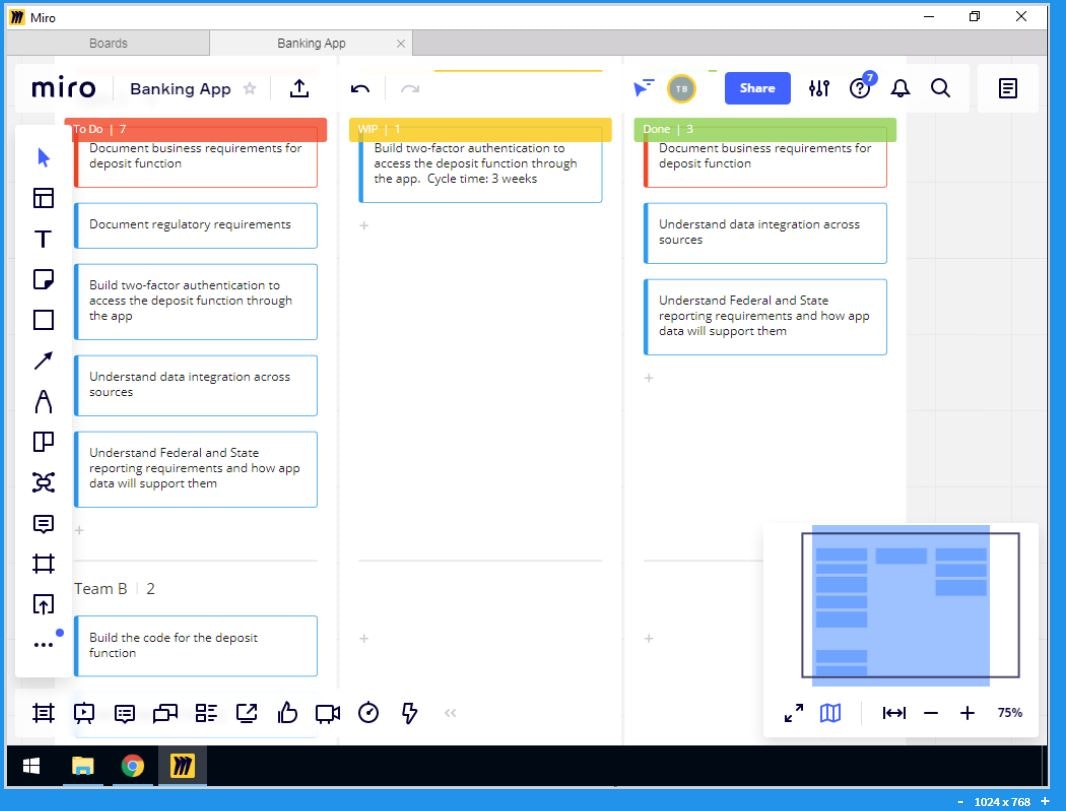Zoom out with minus button
The width and height of the screenshot is (1066, 811).
pyautogui.click(x=931, y=712)
